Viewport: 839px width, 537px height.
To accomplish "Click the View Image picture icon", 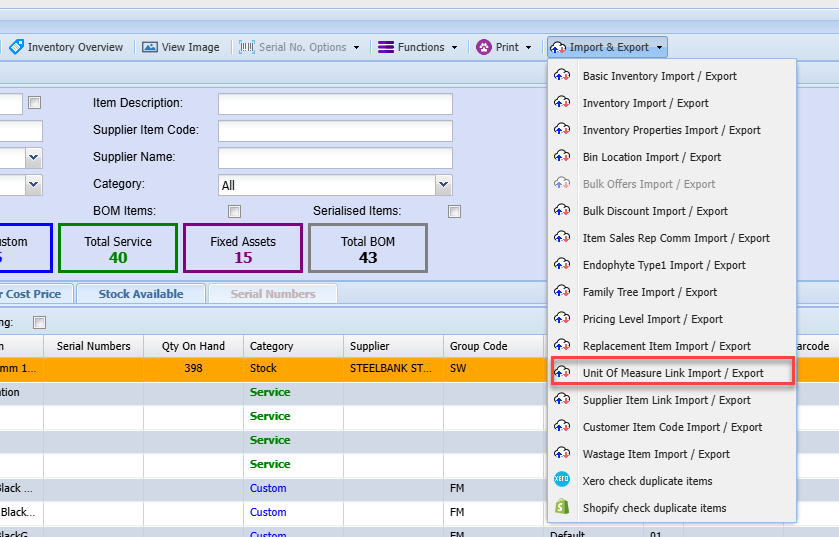I will coord(150,47).
